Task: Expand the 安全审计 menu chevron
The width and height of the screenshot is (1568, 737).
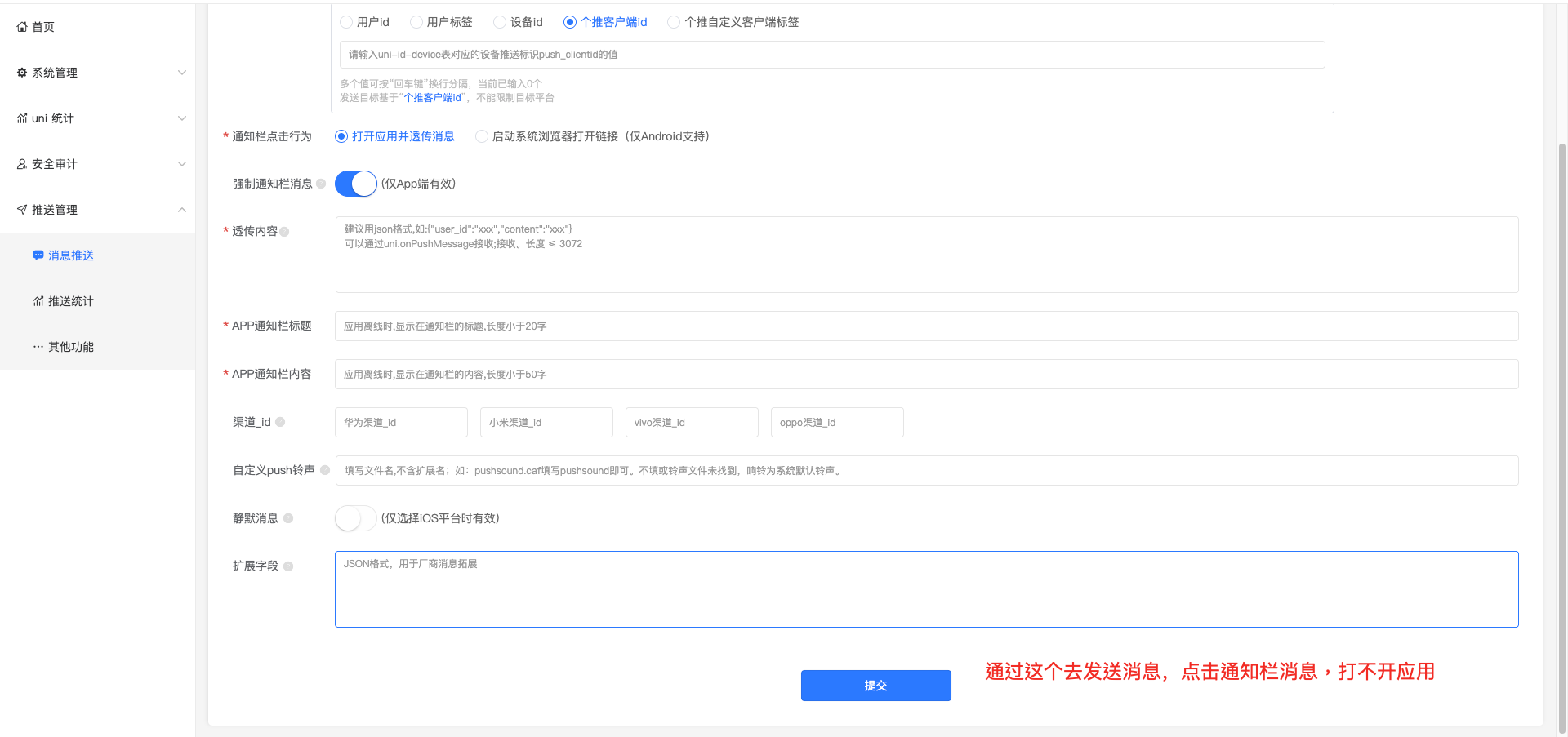Action: (x=182, y=164)
